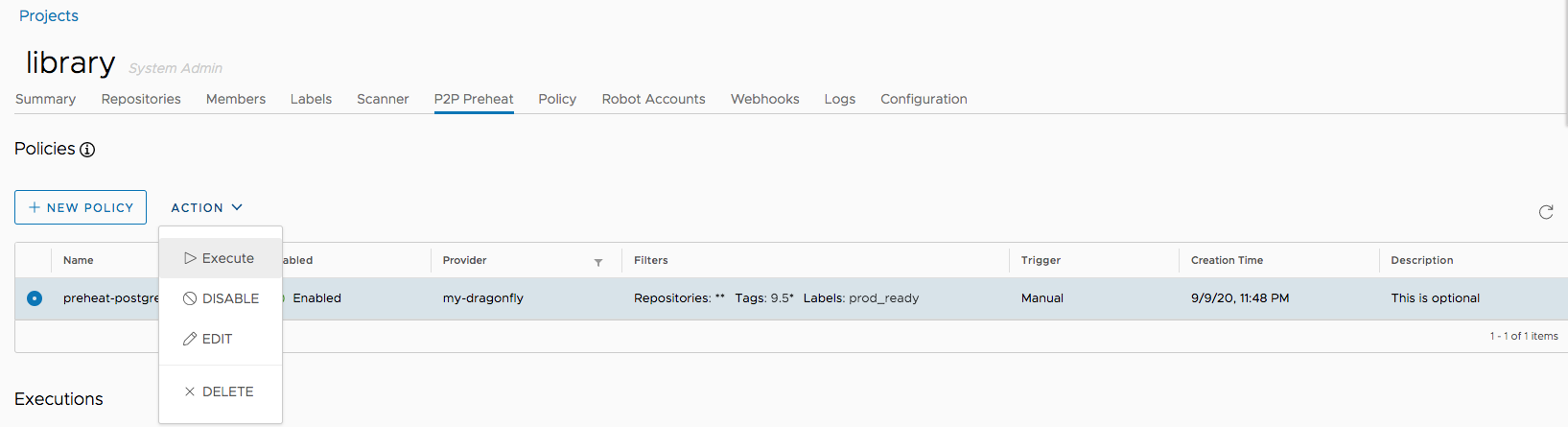The width and height of the screenshot is (1568, 427).
Task: Open the Members tab
Action: (x=236, y=99)
